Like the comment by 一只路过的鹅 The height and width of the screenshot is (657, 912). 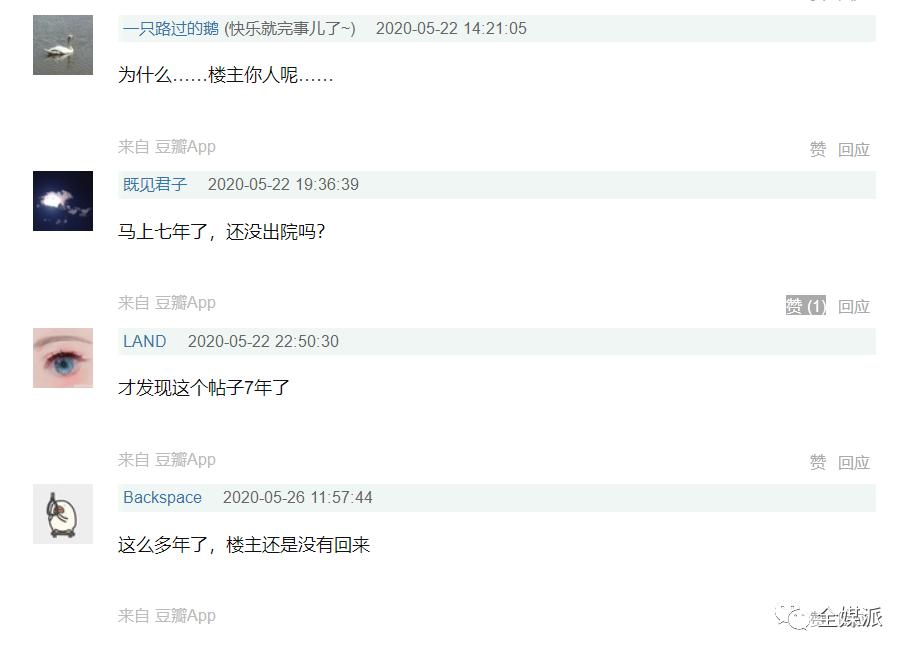(x=818, y=149)
